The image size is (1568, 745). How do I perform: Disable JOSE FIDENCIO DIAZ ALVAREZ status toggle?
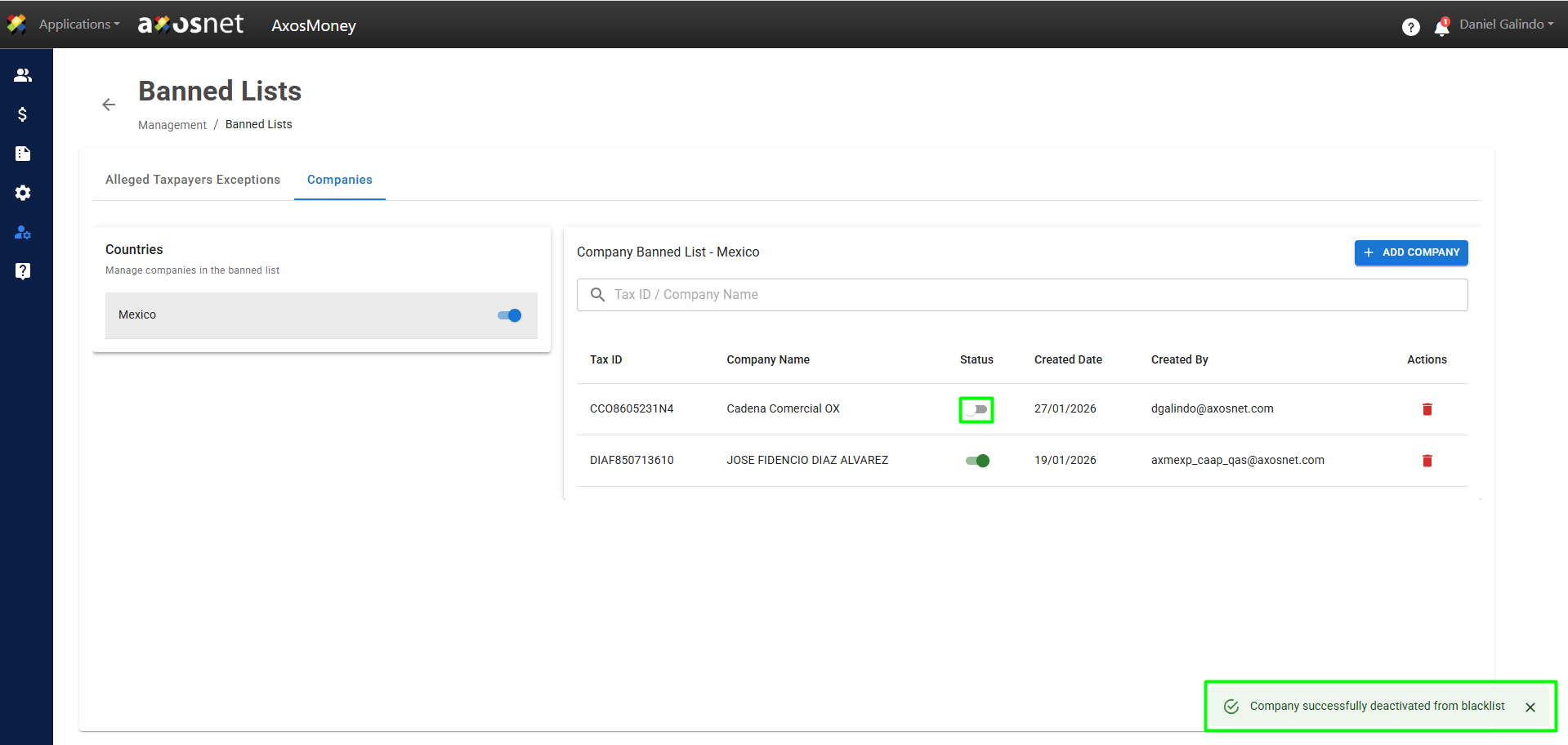[x=977, y=461]
